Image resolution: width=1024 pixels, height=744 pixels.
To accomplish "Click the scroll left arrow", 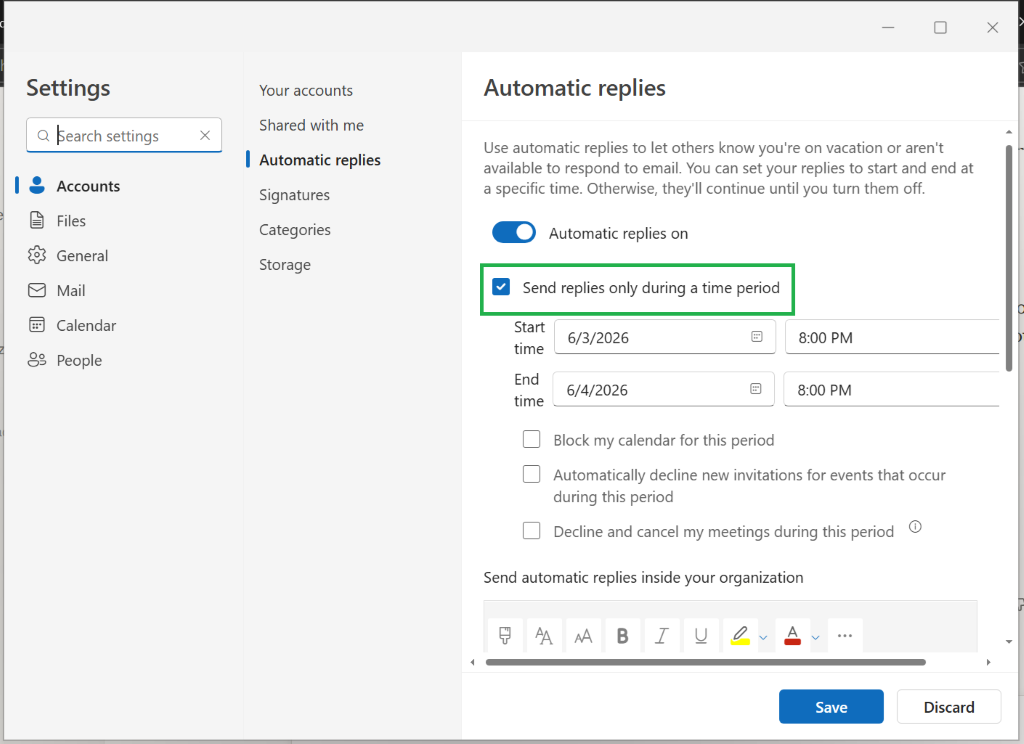I will (x=473, y=662).
